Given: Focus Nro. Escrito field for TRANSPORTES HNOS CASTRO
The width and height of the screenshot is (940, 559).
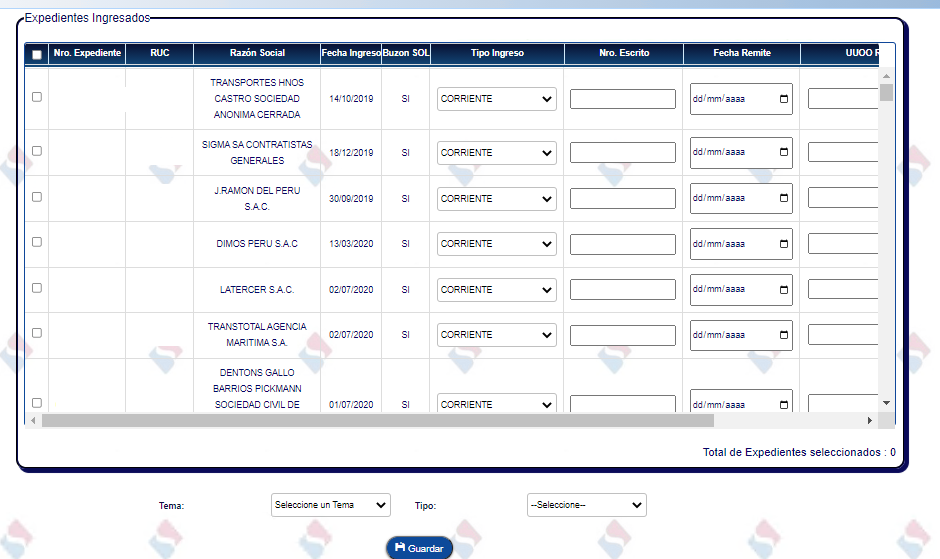Looking at the screenshot, I should click(x=622, y=99).
